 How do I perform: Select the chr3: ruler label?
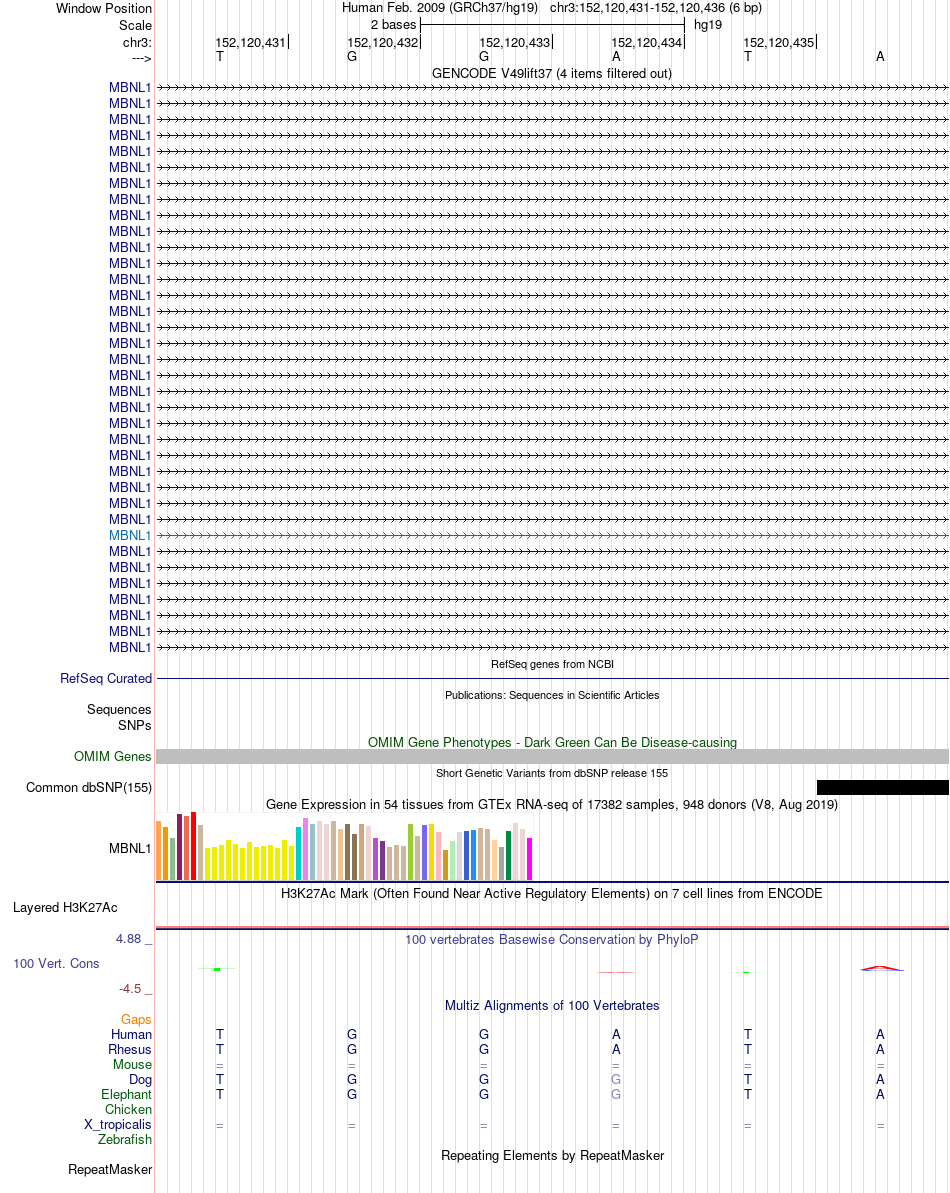coord(137,43)
